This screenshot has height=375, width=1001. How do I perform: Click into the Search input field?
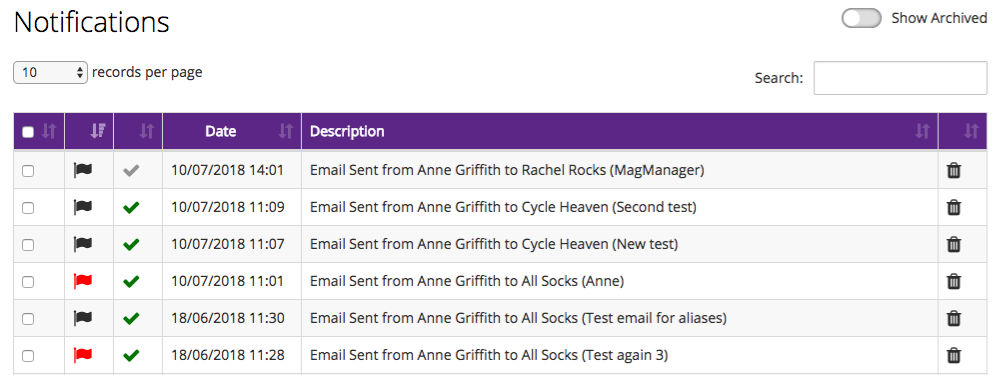(900, 78)
